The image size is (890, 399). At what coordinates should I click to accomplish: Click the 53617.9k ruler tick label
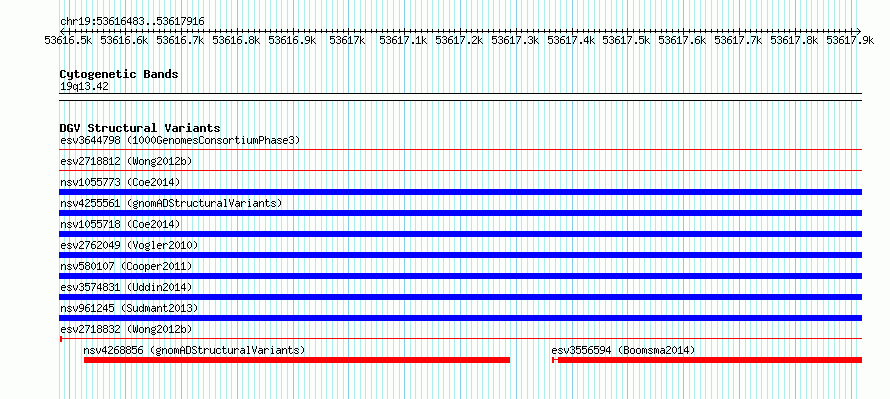tap(850, 40)
